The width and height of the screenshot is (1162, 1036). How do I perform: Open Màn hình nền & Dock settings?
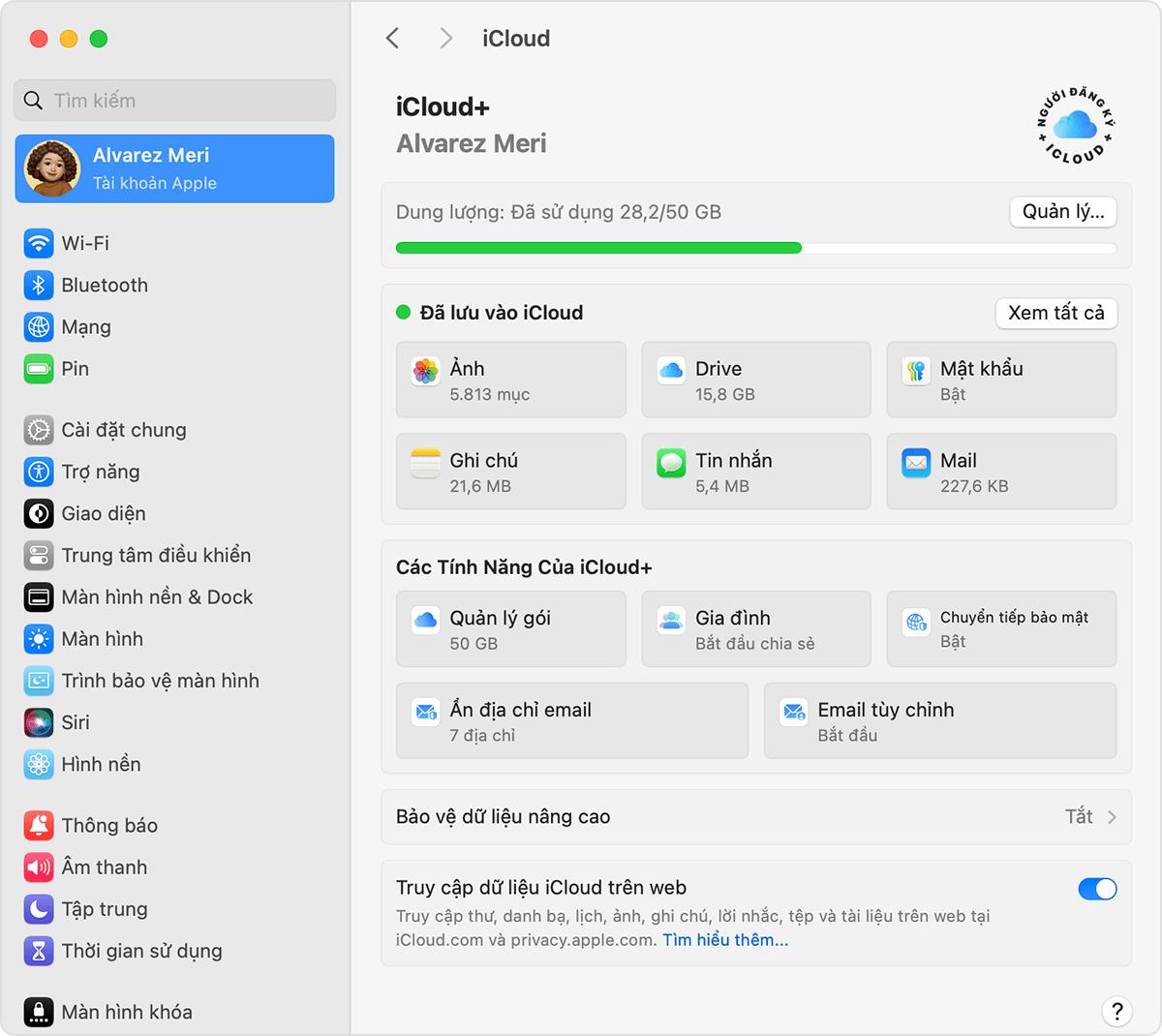tap(37, 596)
